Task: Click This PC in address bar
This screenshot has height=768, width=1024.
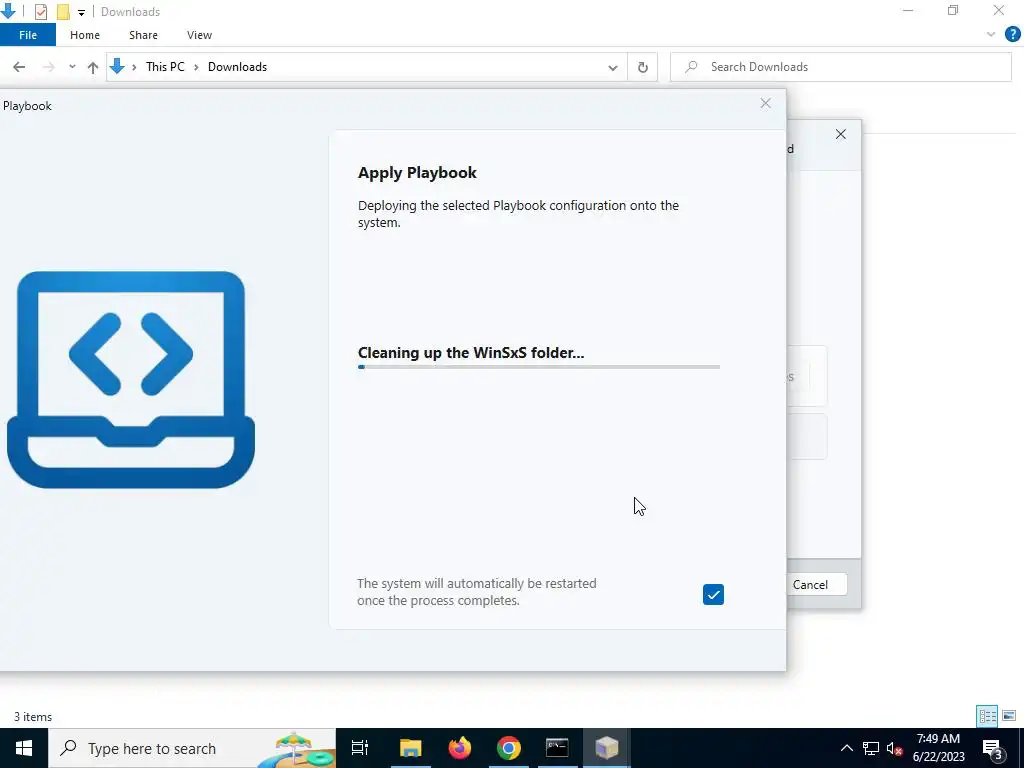Action: click(165, 67)
